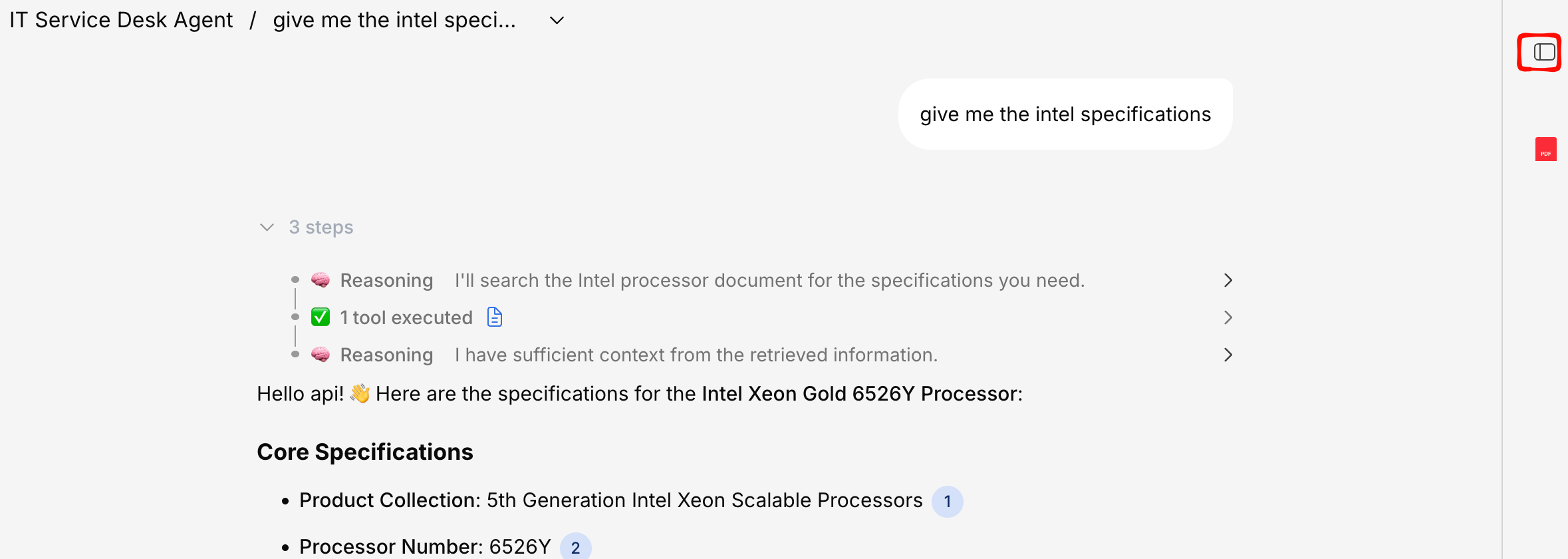This screenshot has height=559, width=1568.
Task: Click the '1 tool executed' text
Action: [x=406, y=317]
